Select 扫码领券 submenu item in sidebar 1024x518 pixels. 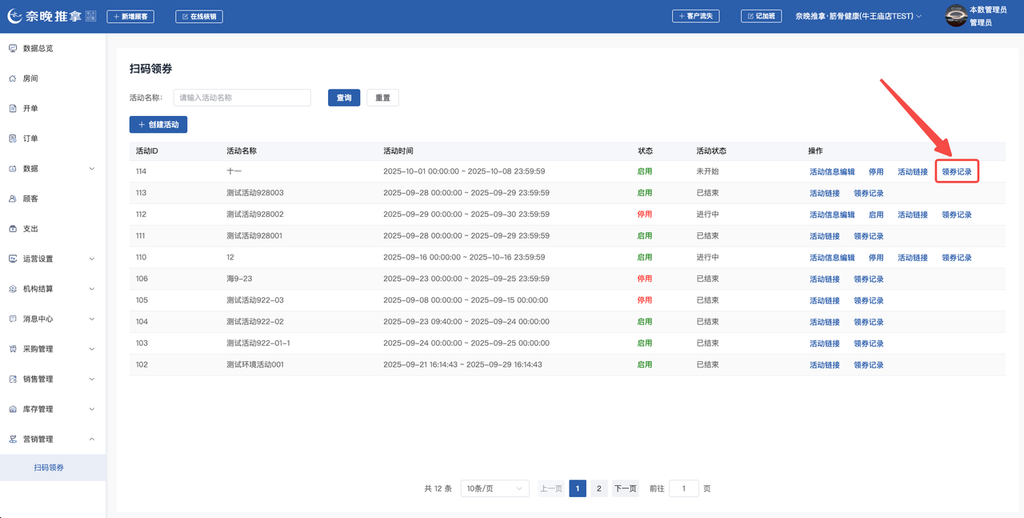coord(48,467)
